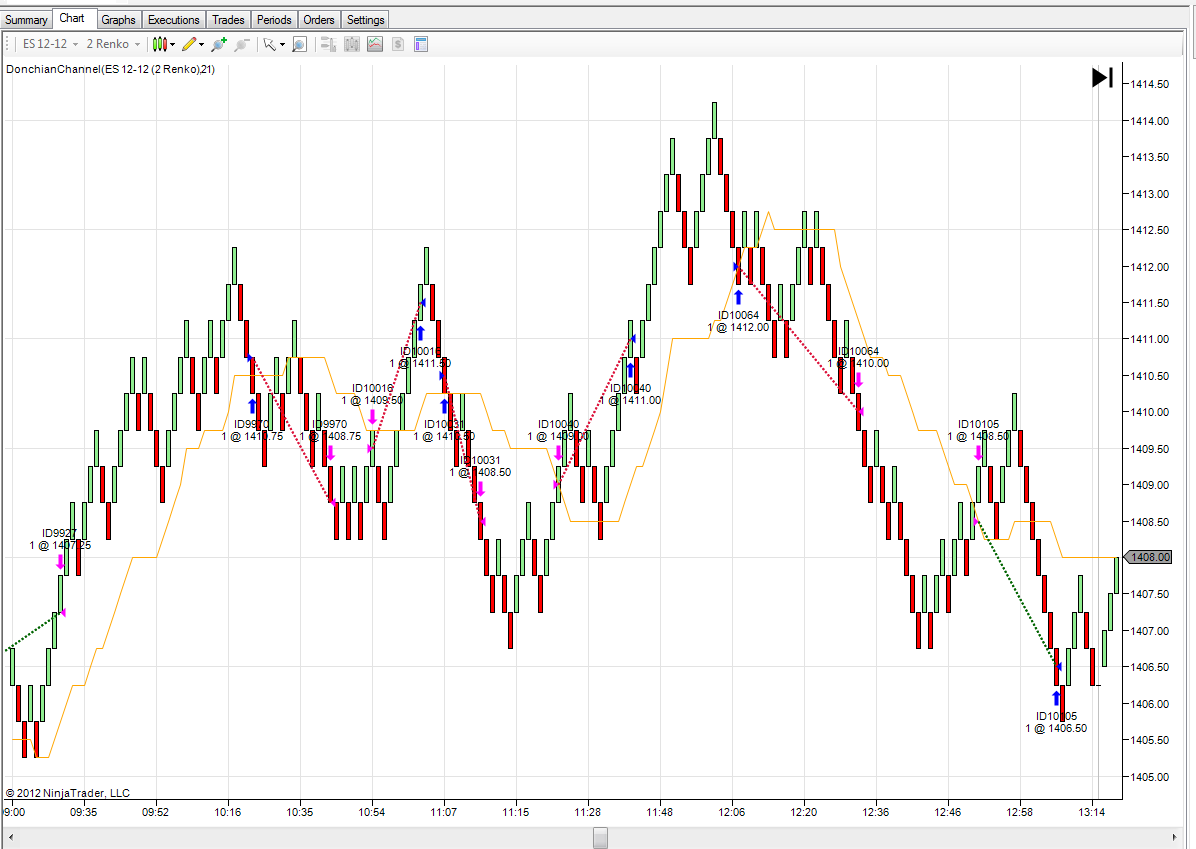Switch to the Graphs tab

coord(118,20)
